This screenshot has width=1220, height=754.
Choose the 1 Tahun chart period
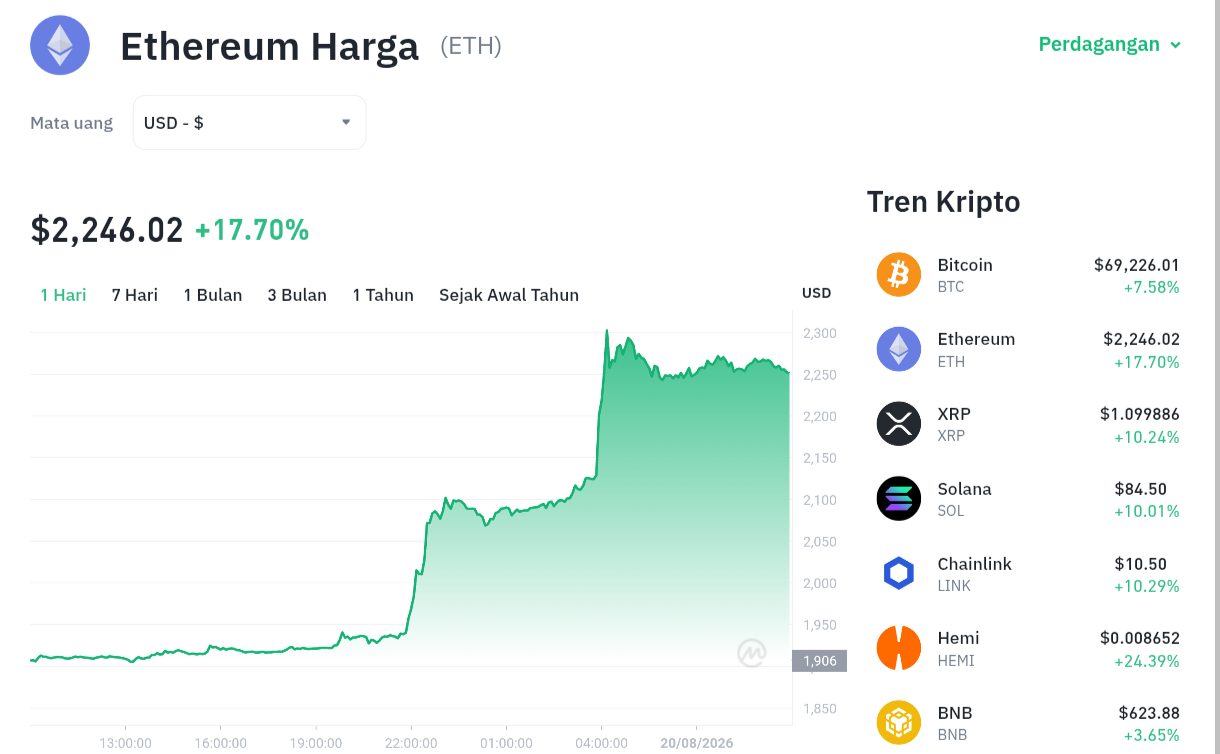coord(383,295)
